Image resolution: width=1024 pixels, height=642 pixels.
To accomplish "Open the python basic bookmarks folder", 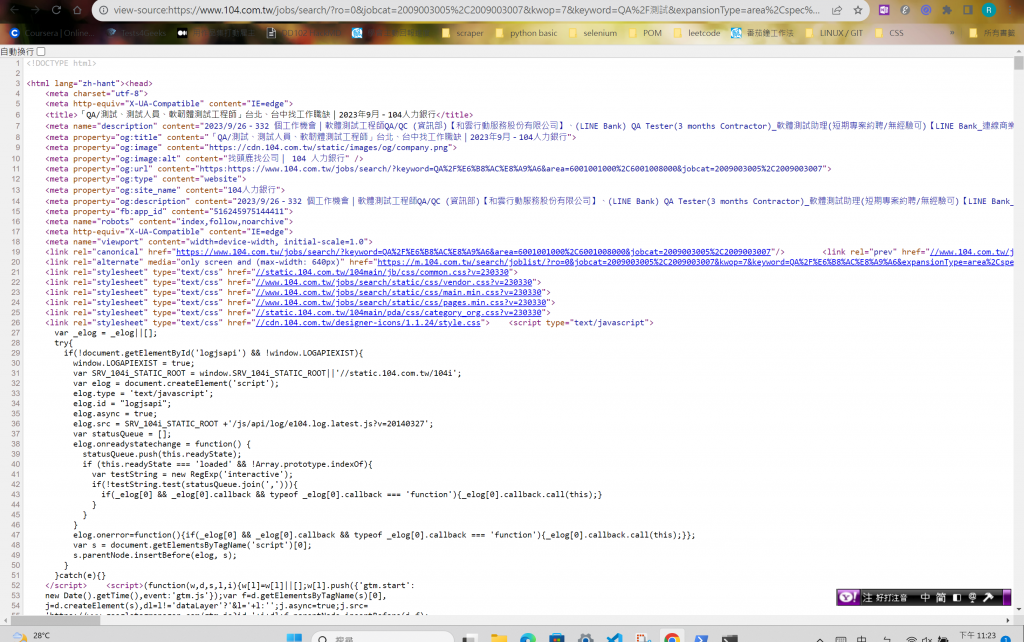I will click(x=526, y=33).
